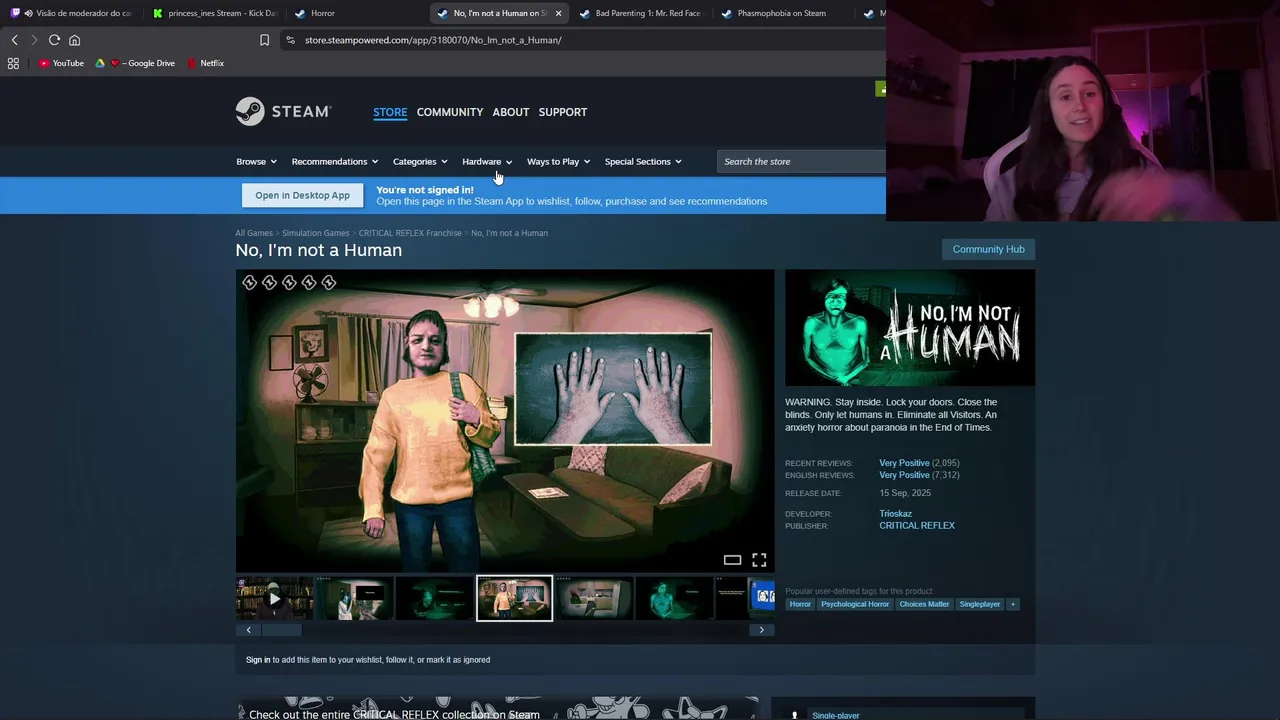Expand the Recommendations dropdown
The width and height of the screenshot is (1280, 720).
tap(335, 161)
